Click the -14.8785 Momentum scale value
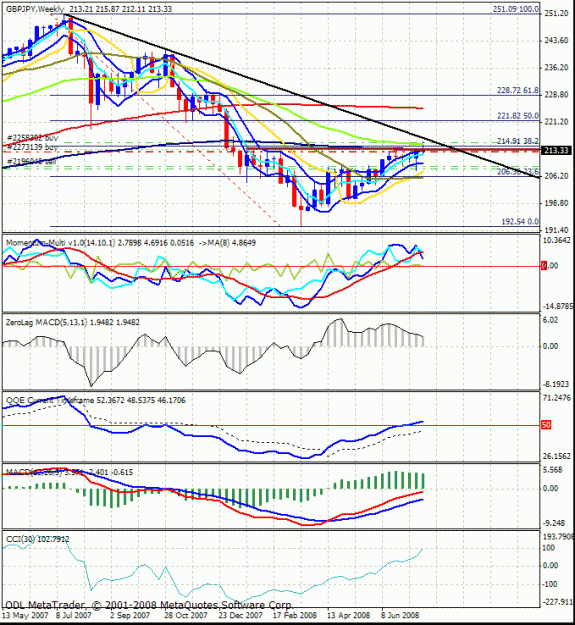This screenshot has width=575, height=625. pyautogui.click(x=558, y=307)
